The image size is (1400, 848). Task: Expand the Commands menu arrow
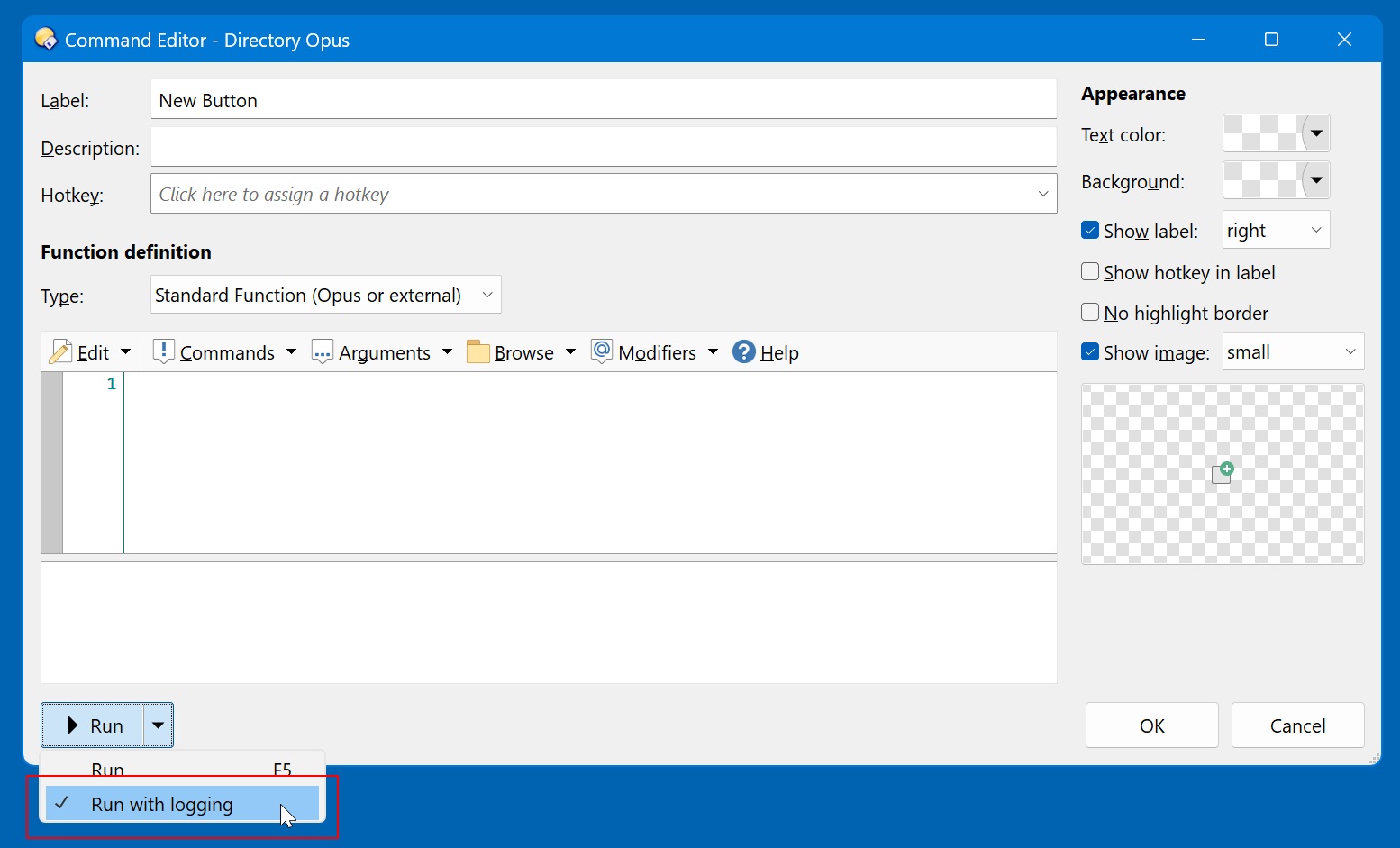coord(291,351)
